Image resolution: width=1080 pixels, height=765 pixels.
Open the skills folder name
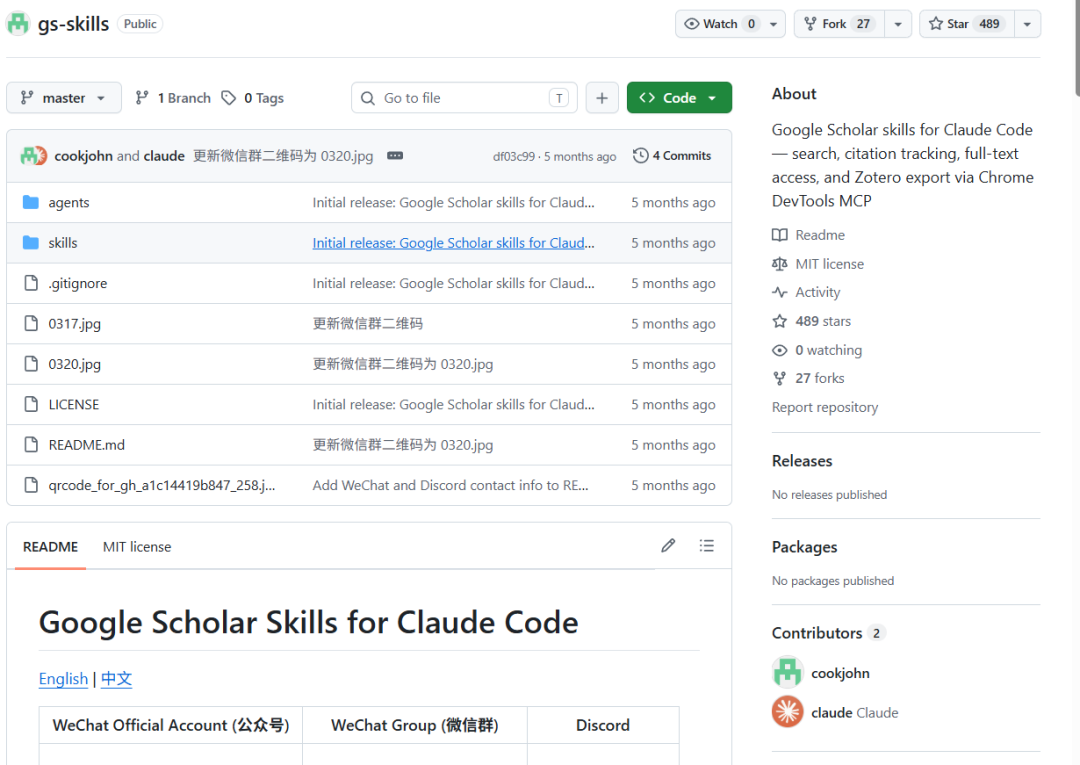[x=63, y=242]
